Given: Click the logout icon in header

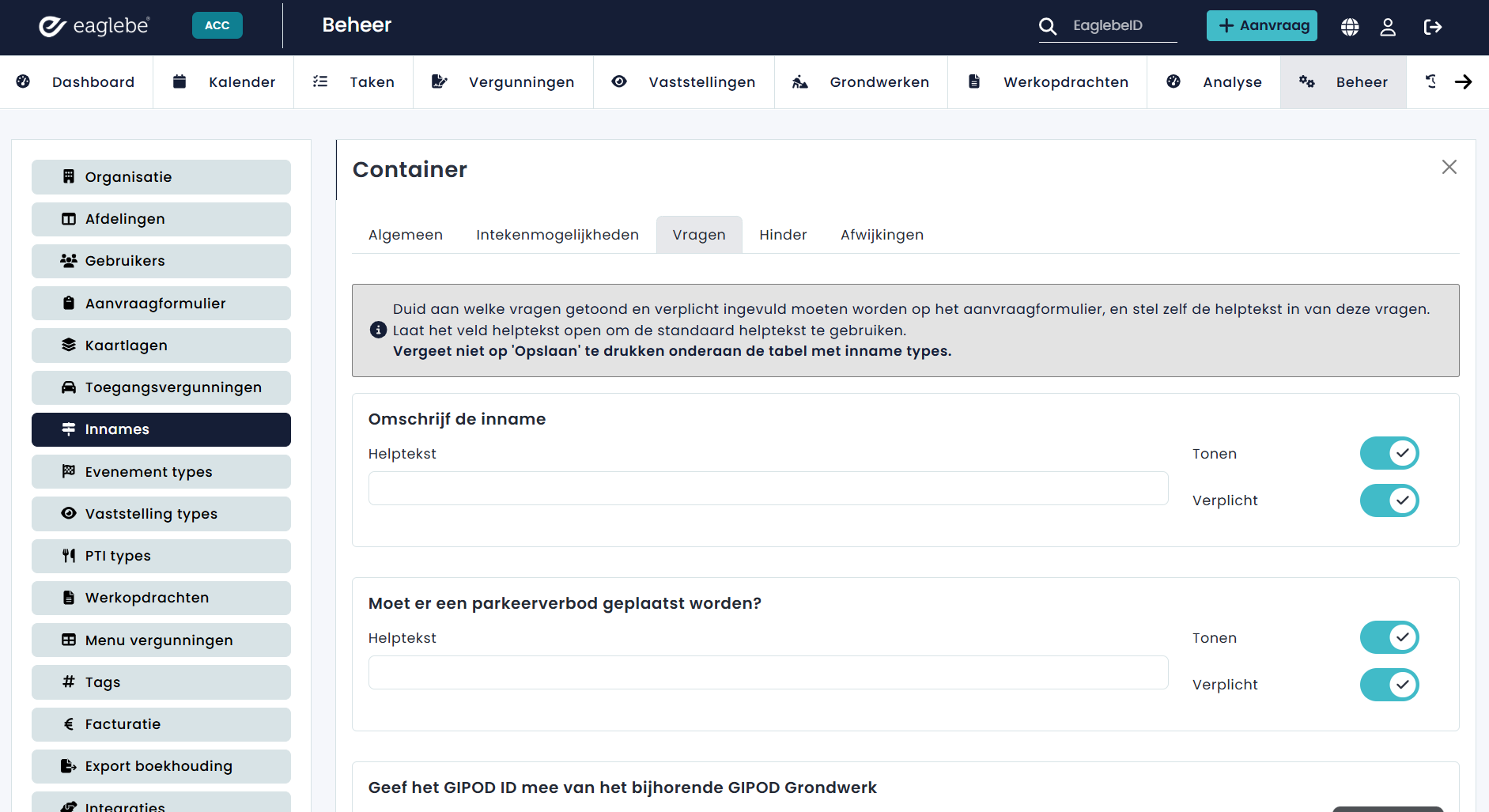Looking at the screenshot, I should click(1432, 27).
